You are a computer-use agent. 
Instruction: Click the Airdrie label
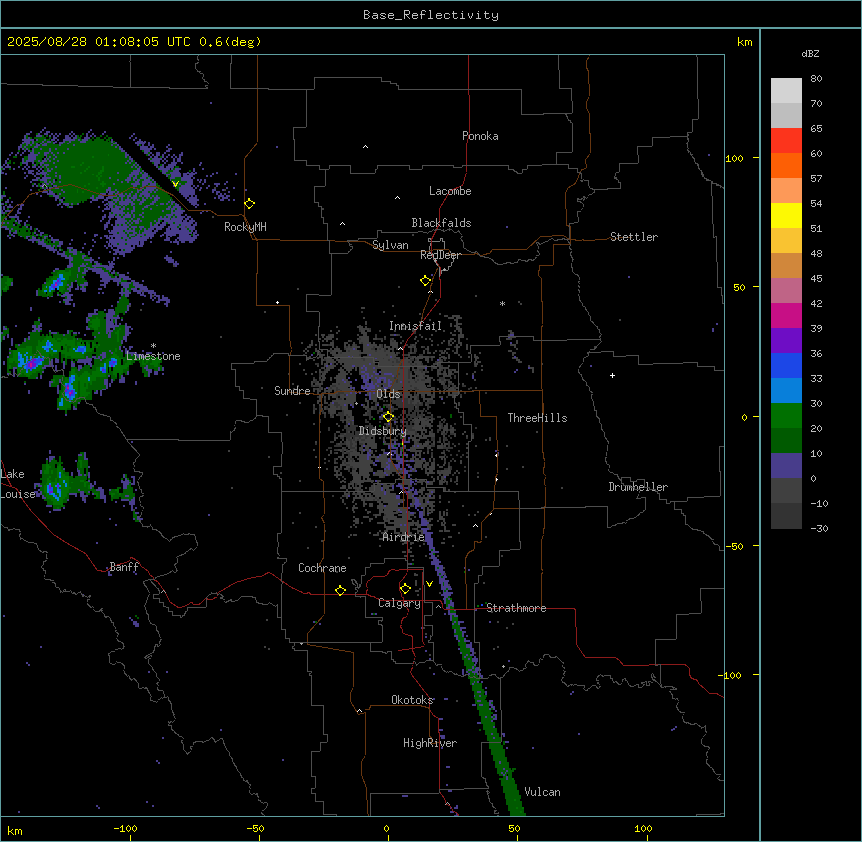(404, 537)
